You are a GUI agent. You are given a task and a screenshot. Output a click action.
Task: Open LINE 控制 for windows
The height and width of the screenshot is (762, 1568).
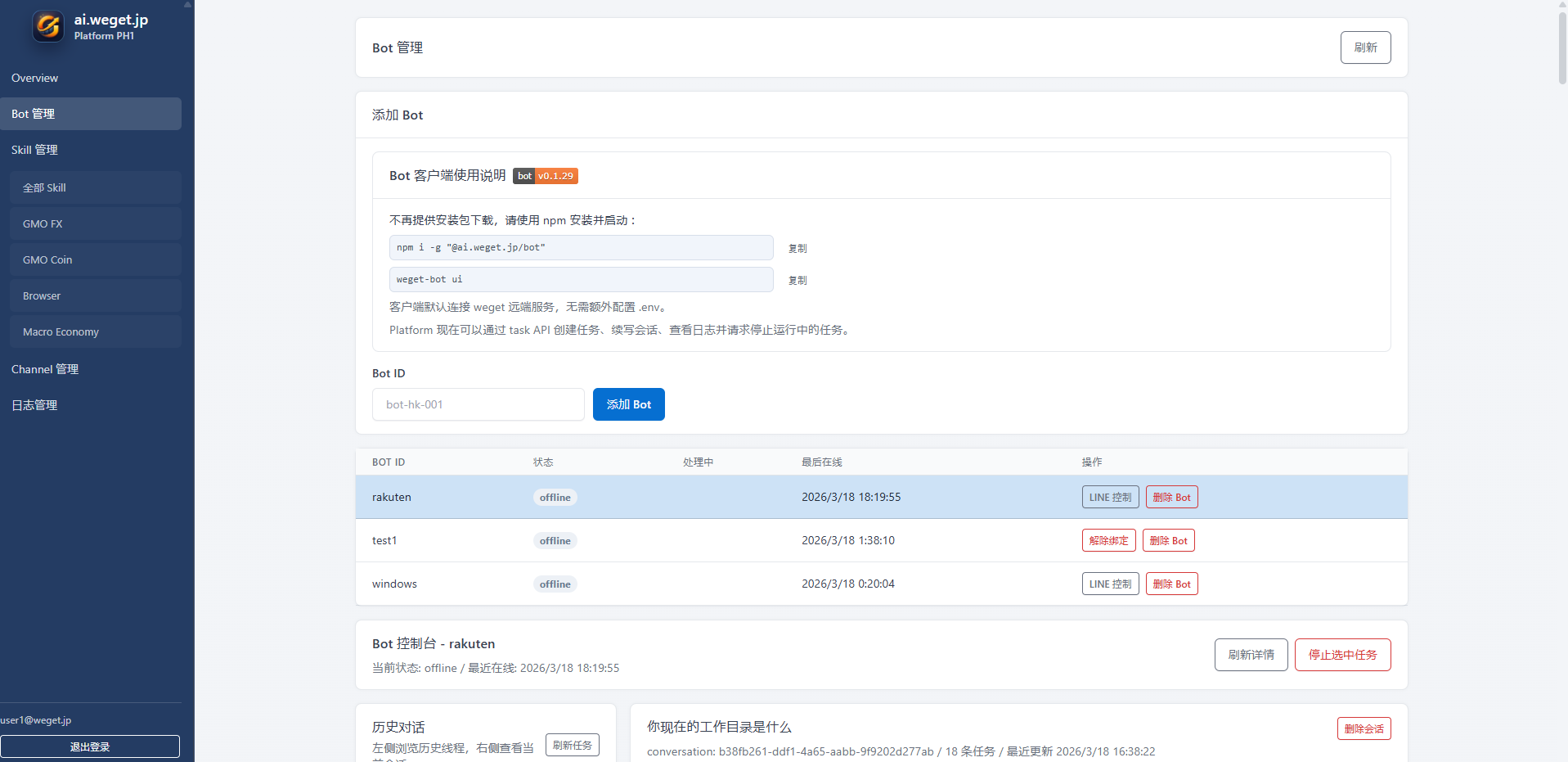coord(1110,584)
